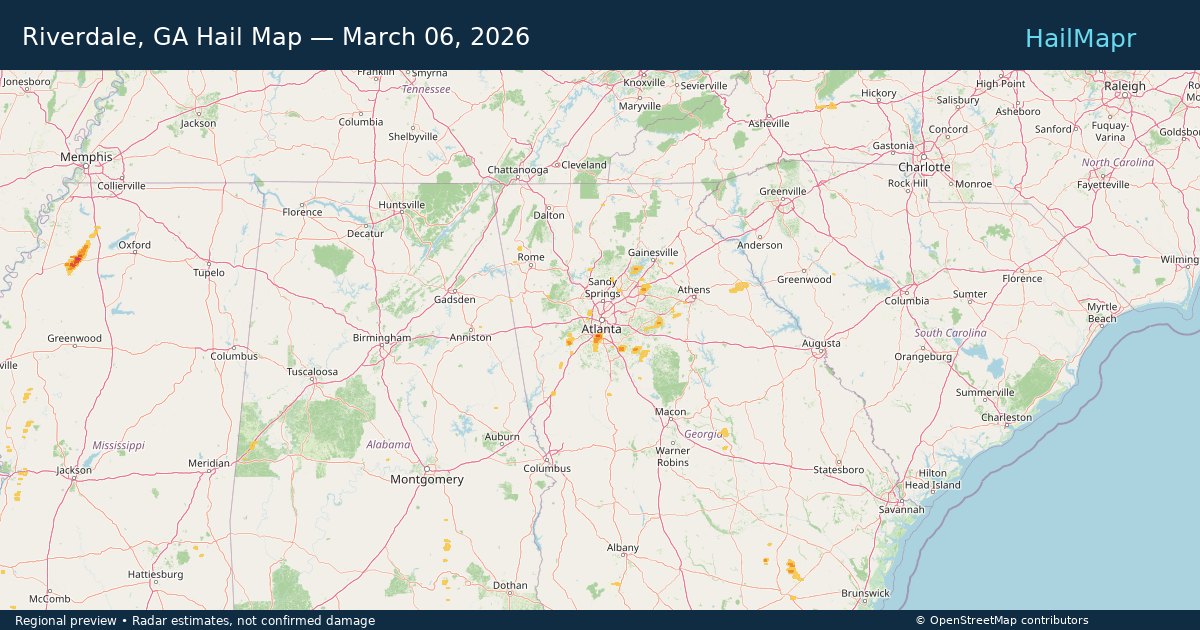Click the Florence, Alabama city label

click(x=302, y=212)
